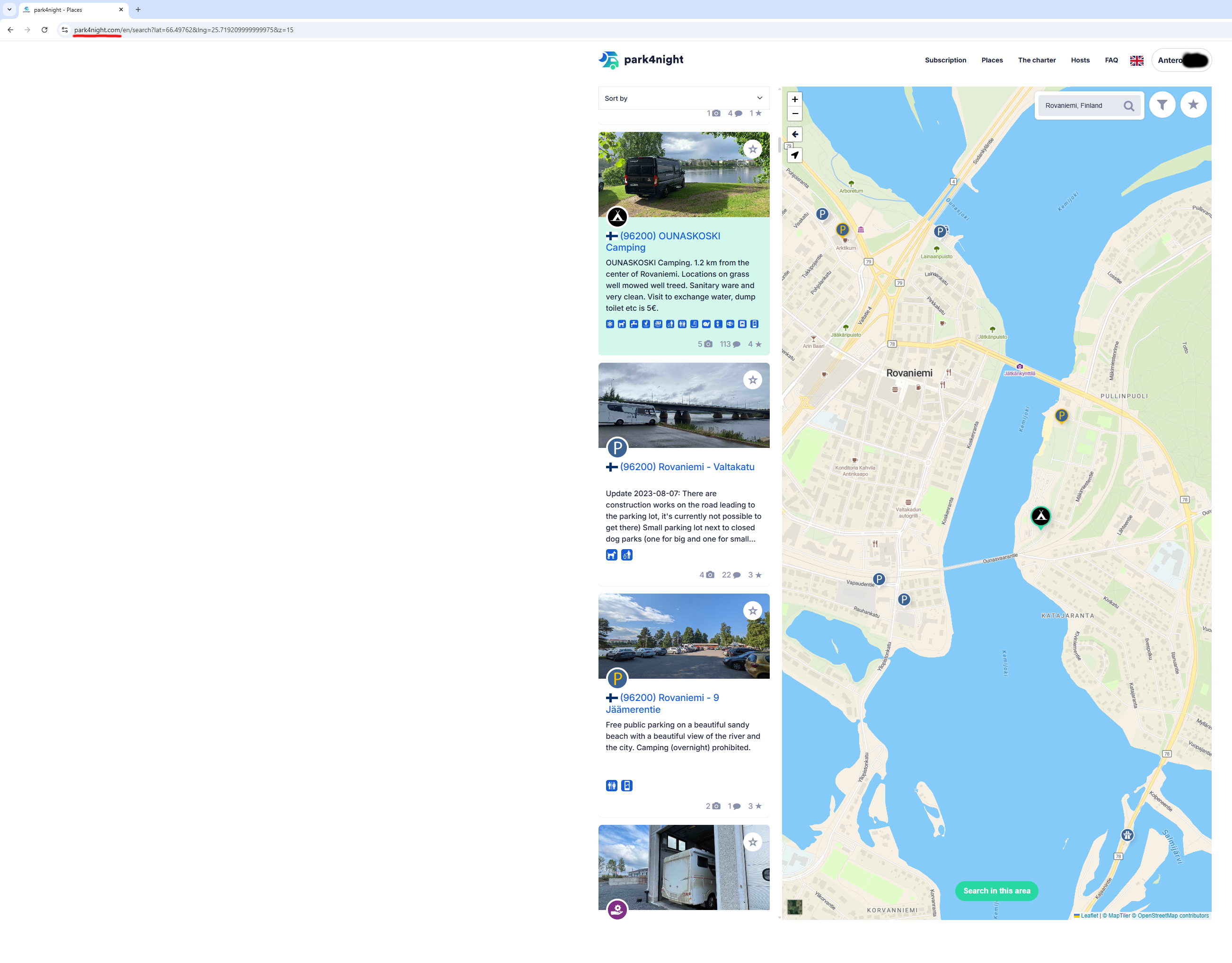Image resolution: width=1232 pixels, height=963 pixels.
Task: Show favorites with map star button
Action: [x=1193, y=105]
